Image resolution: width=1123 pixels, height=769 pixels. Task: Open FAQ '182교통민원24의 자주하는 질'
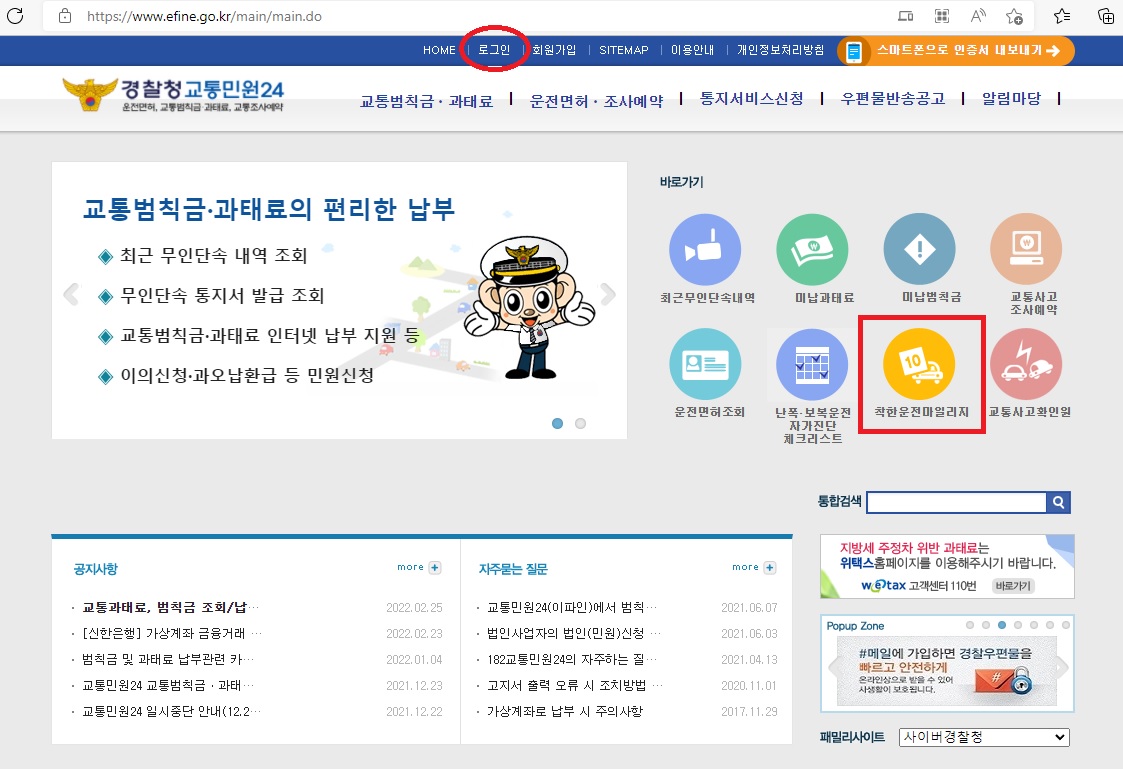572,659
